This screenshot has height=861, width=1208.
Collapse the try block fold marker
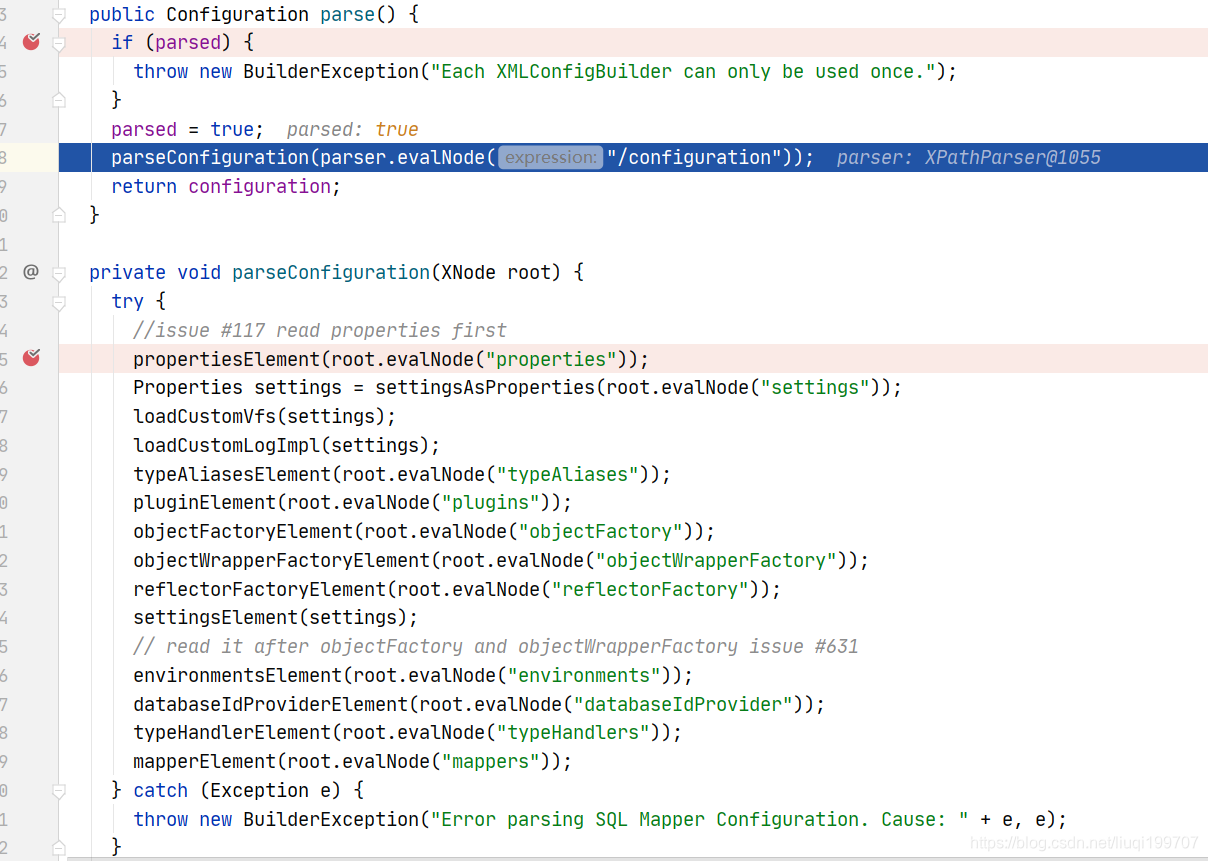click(x=58, y=301)
